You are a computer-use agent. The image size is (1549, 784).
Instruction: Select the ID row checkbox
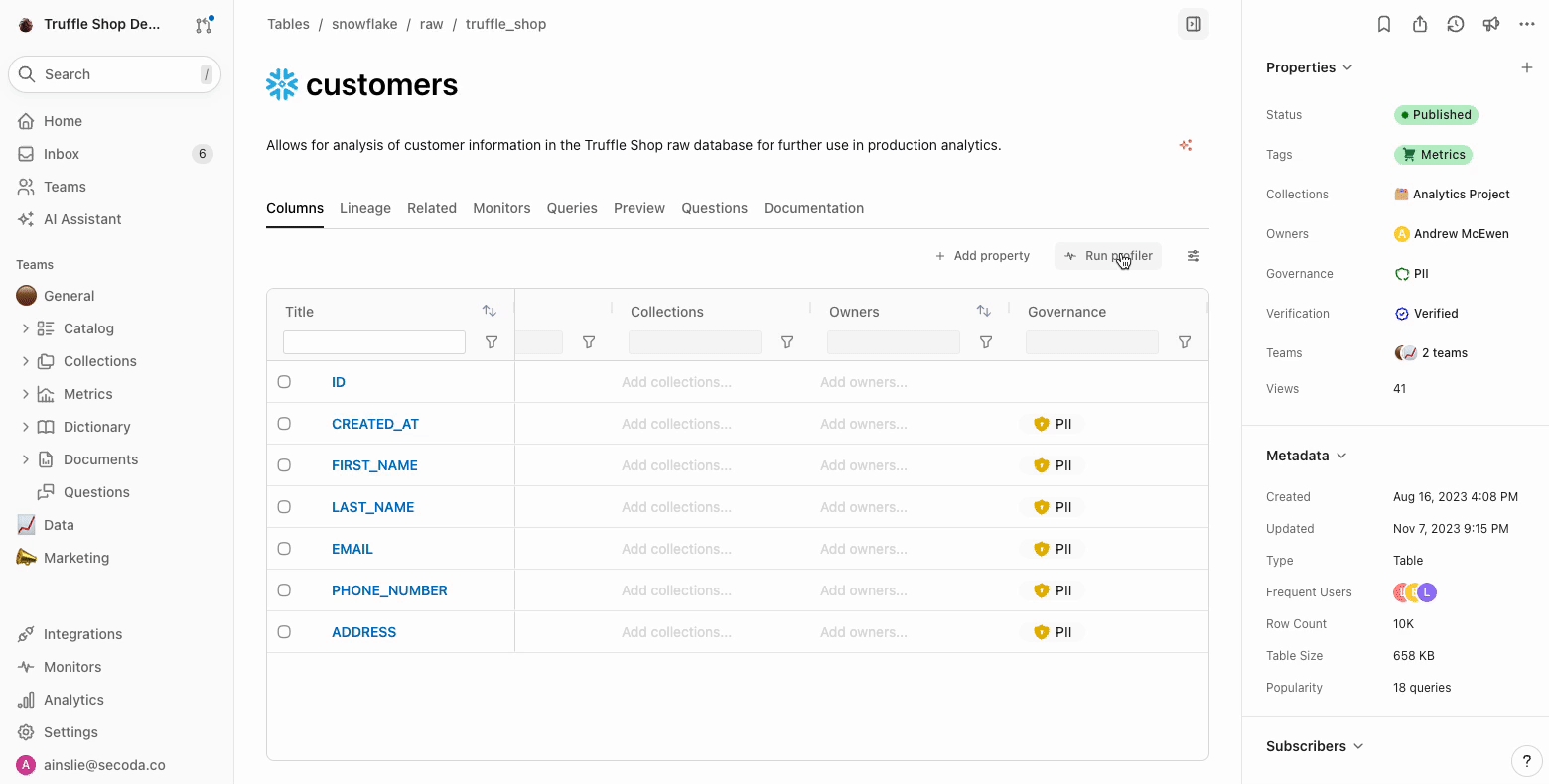pyautogui.click(x=284, y=382)
